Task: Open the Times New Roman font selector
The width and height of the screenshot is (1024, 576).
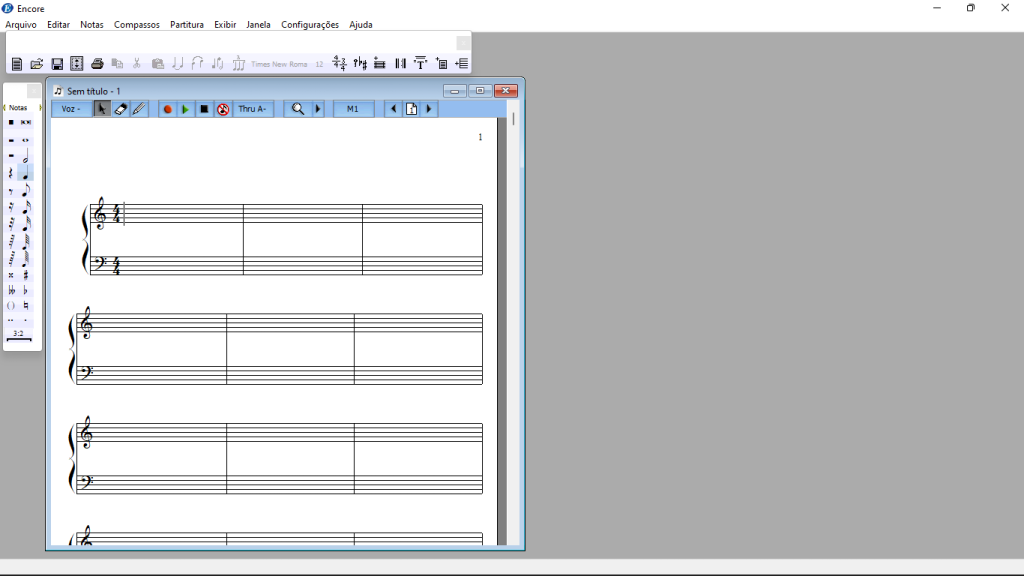Action: coord(280,62)
